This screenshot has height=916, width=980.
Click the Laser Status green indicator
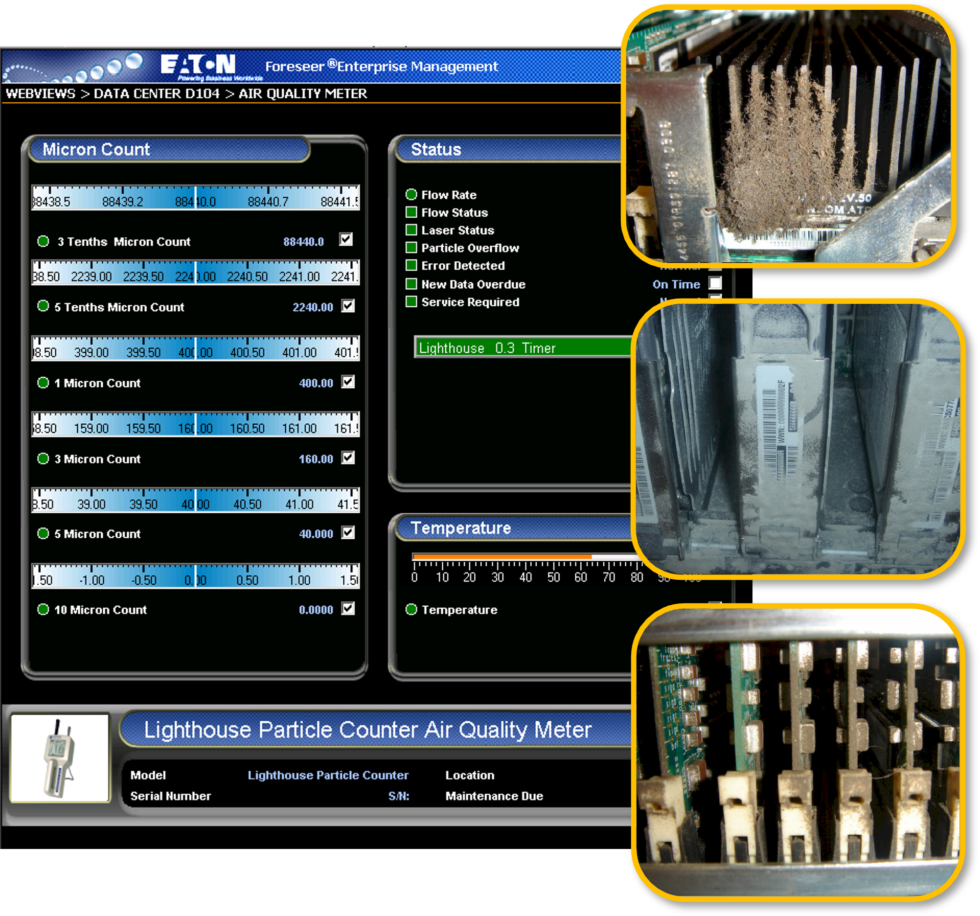coord(410,231)
